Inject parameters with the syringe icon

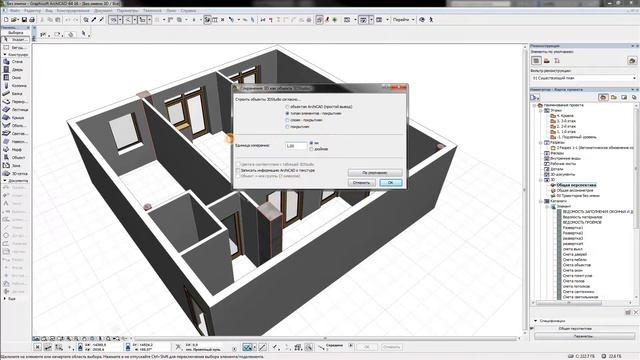(102, 20)
